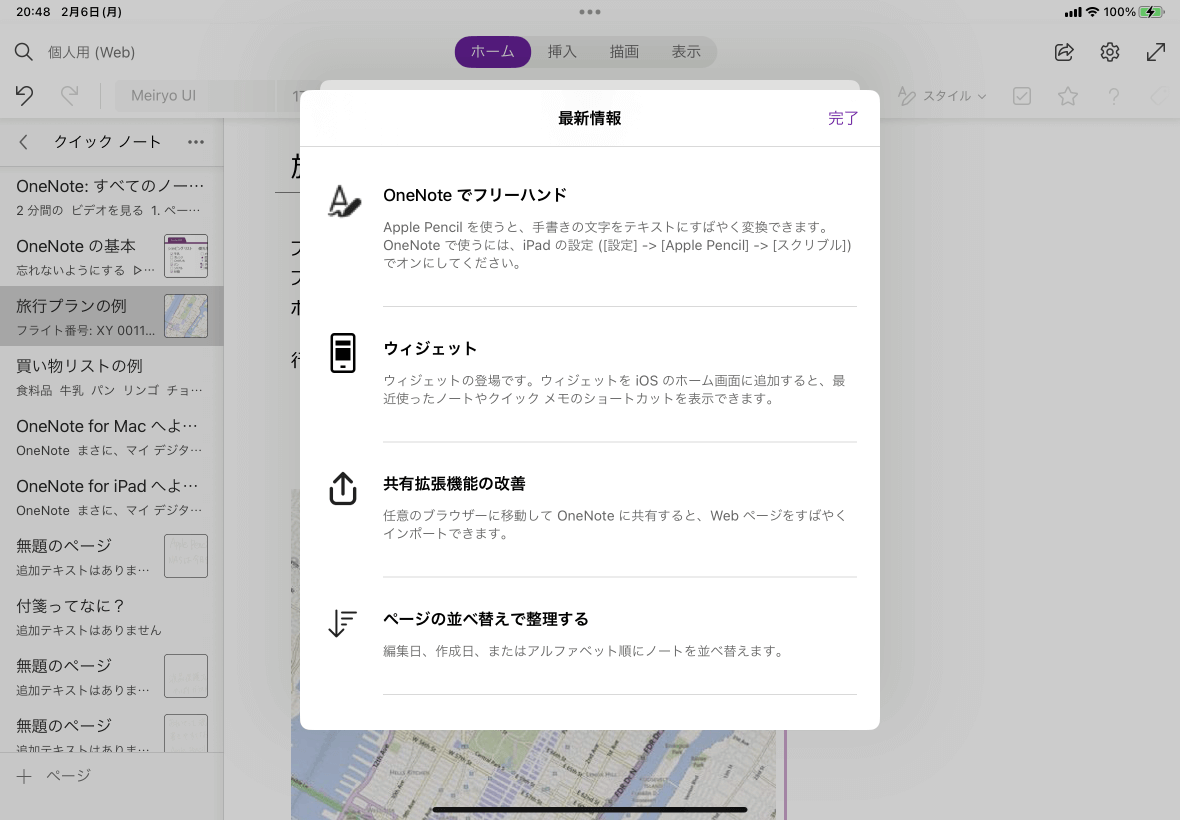Open the 個人用 (Web) notebook title
Image resolution: width=1180 pixels, height=820 pixels.
tap(92, 52)
